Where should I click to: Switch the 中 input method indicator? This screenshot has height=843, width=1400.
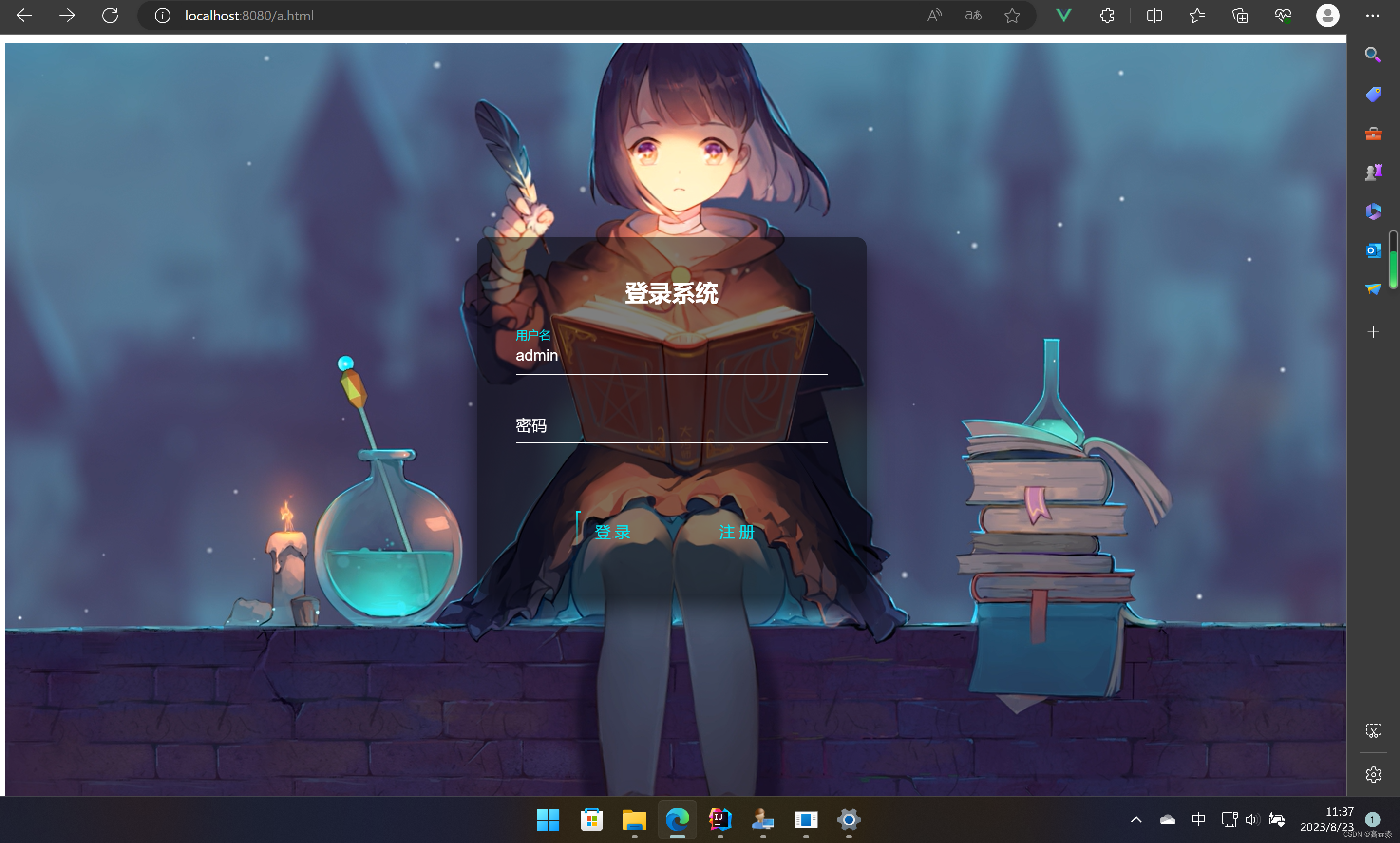pos(1198,819)
